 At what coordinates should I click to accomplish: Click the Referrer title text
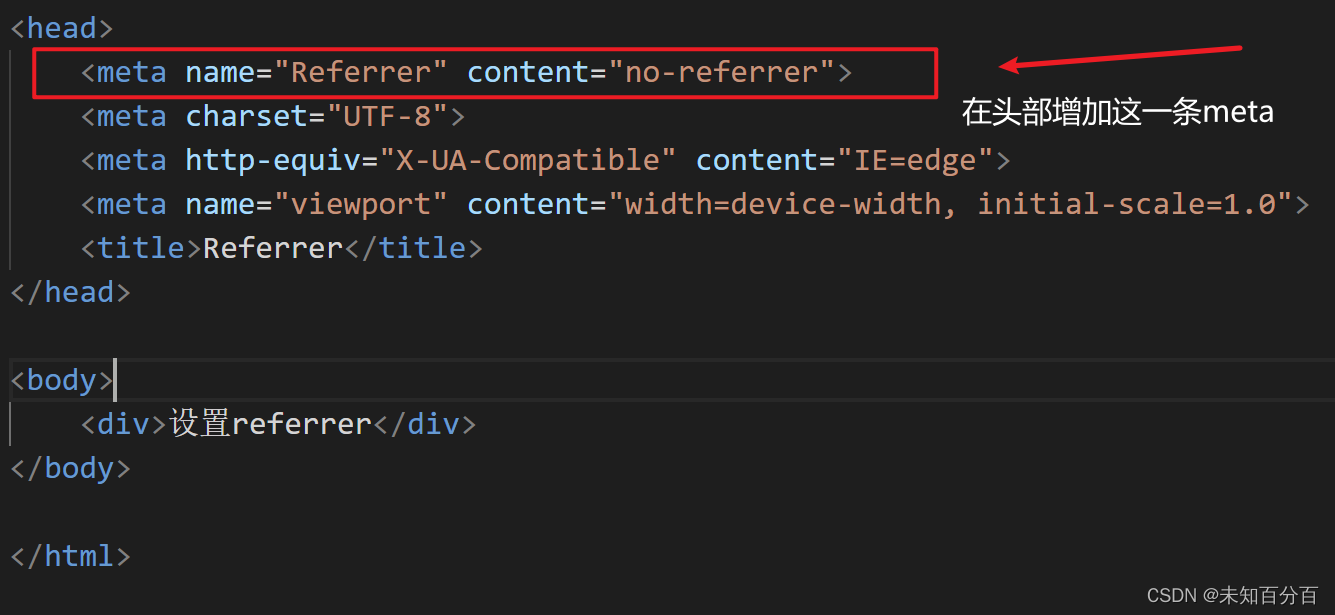273,248
